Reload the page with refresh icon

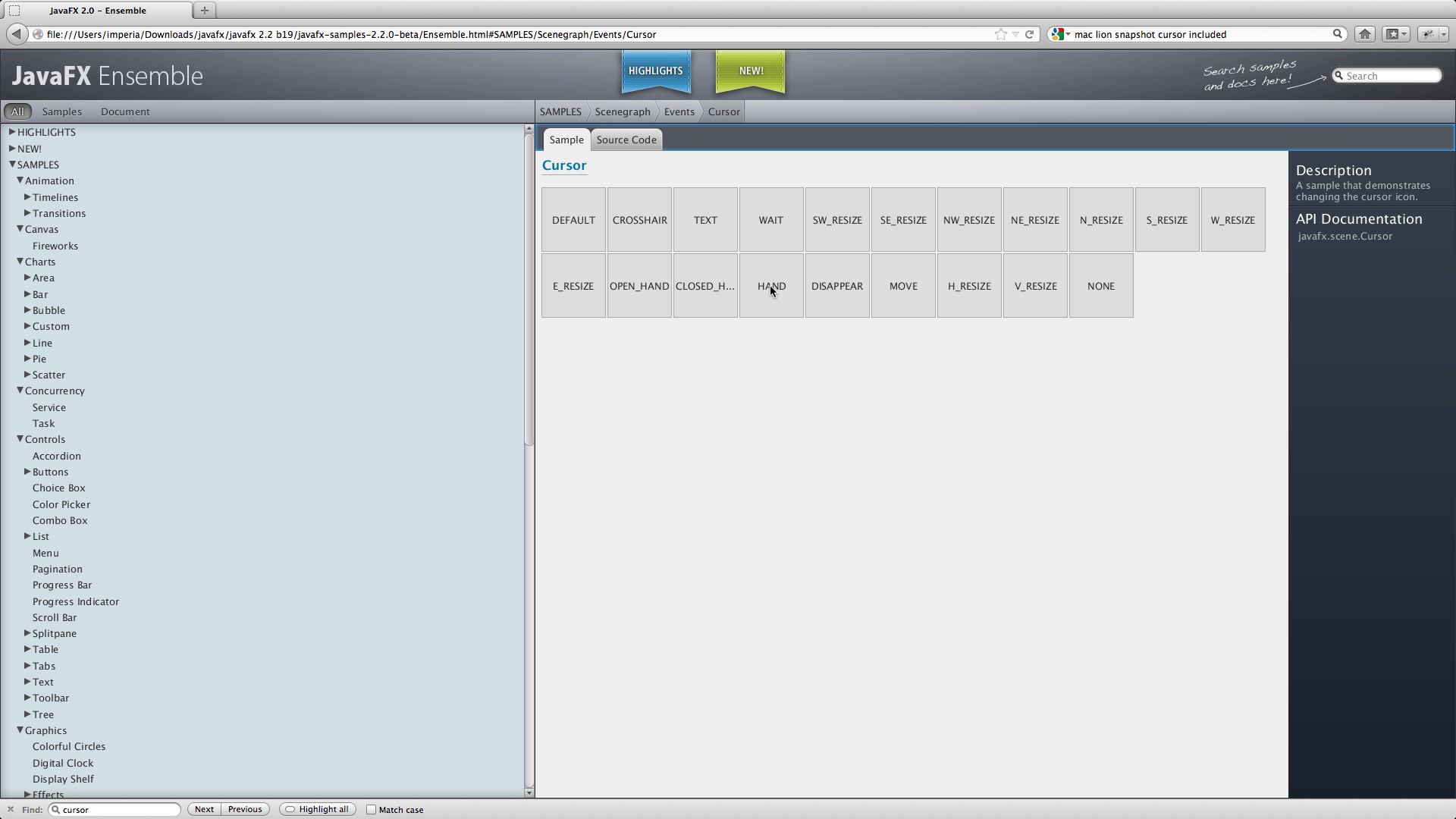(x=1029, y=34)
